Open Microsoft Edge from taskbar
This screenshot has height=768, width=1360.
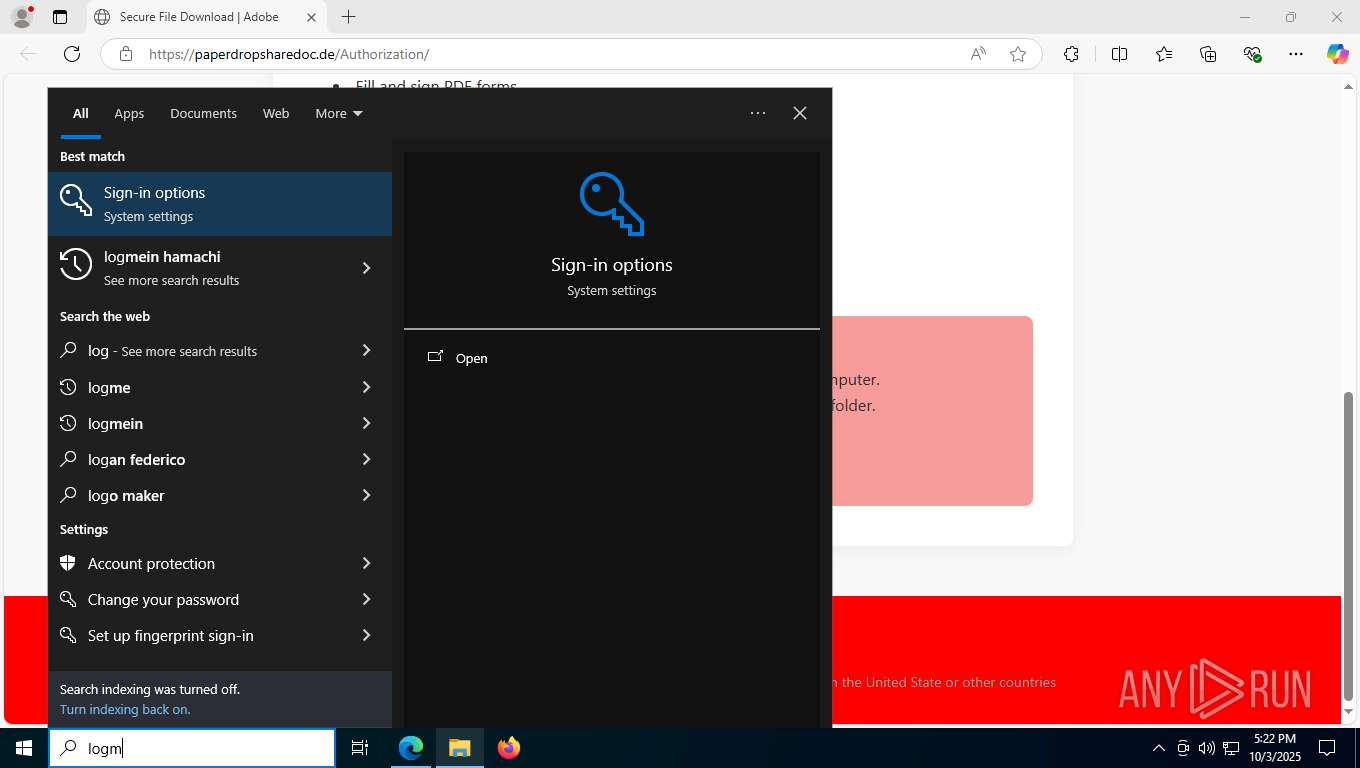411,748
